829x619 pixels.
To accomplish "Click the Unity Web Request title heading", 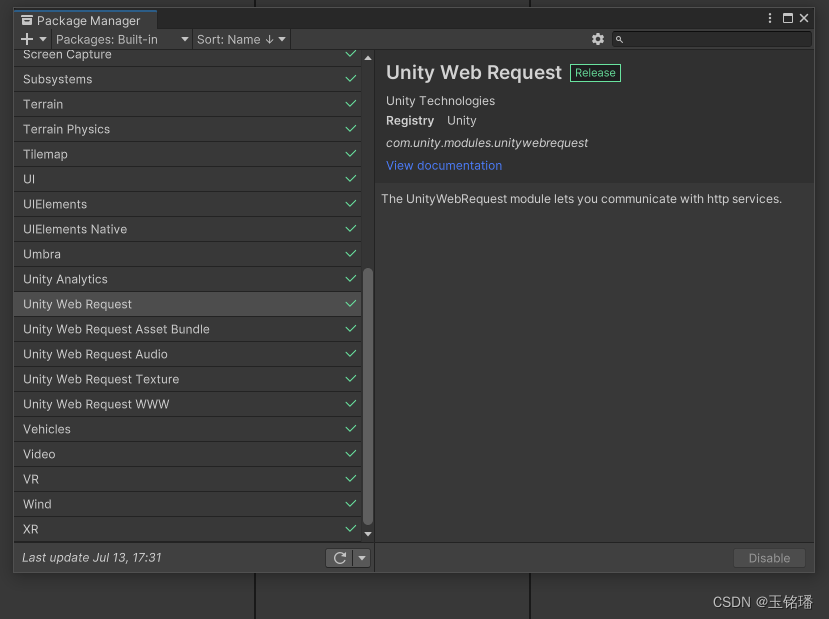I will coord(473,72).
